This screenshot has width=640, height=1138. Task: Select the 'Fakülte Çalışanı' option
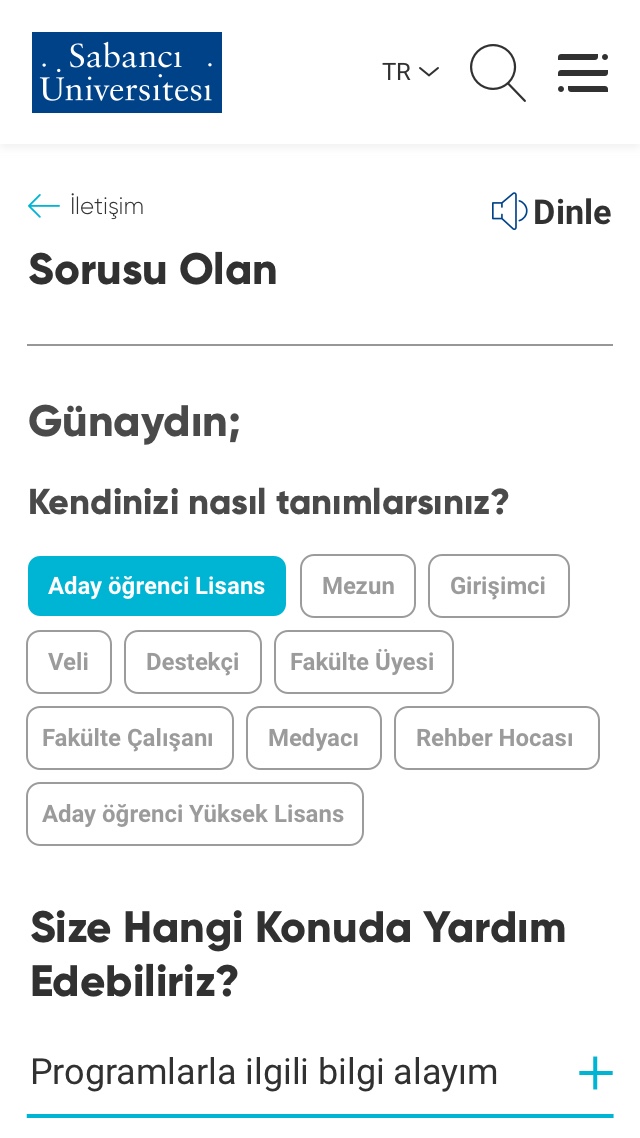pyautogui.click(x=129, y=738)
